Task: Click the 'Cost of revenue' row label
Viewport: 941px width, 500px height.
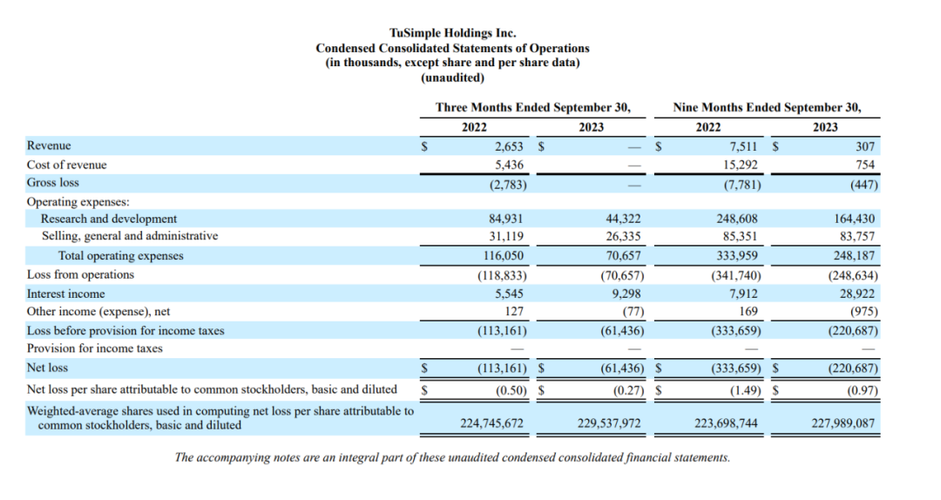Action: coord(67,165)
